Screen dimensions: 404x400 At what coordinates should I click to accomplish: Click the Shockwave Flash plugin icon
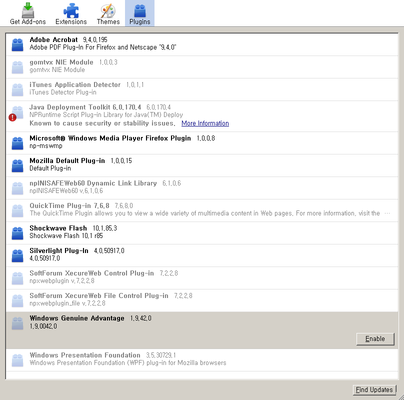(x=17, y=233)
